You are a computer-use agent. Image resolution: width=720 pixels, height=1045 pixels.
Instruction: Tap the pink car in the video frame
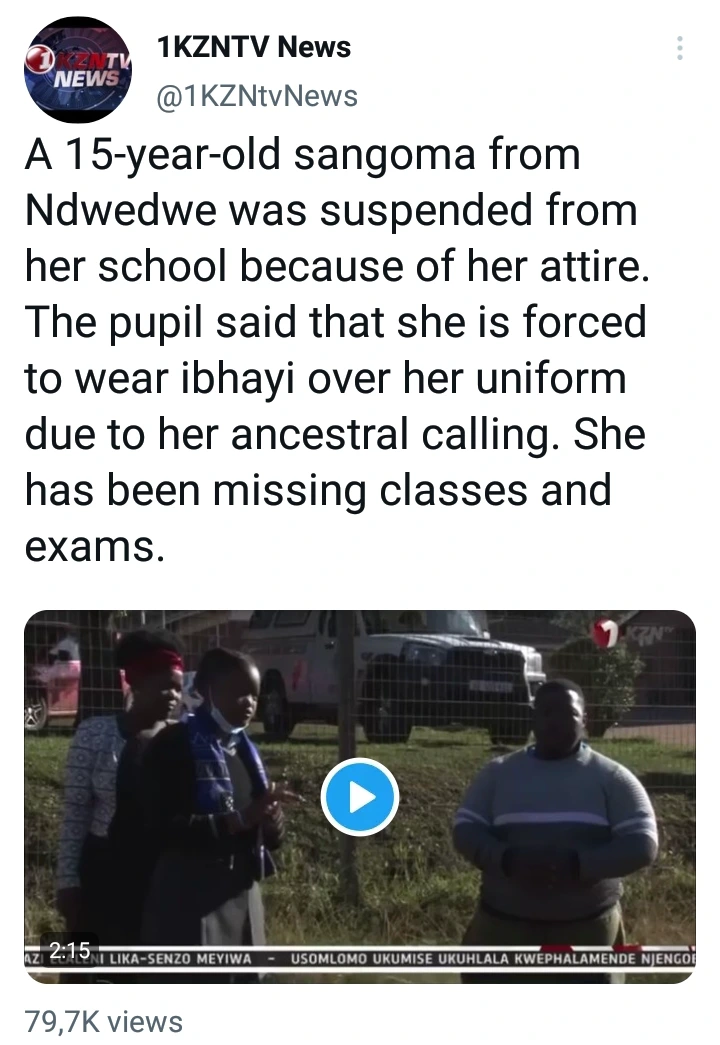pyautogui.click(x=52, y=683)
